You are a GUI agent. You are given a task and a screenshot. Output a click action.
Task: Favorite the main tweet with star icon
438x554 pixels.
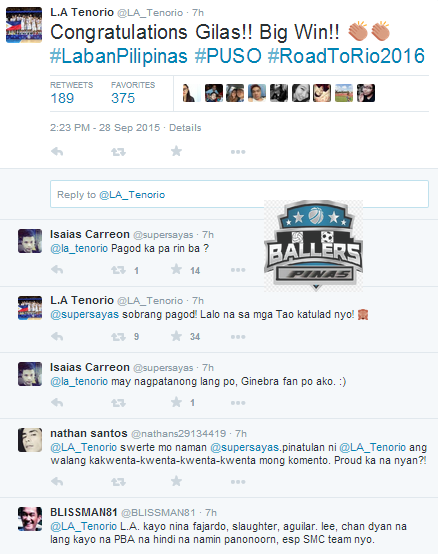coord(176,151)
